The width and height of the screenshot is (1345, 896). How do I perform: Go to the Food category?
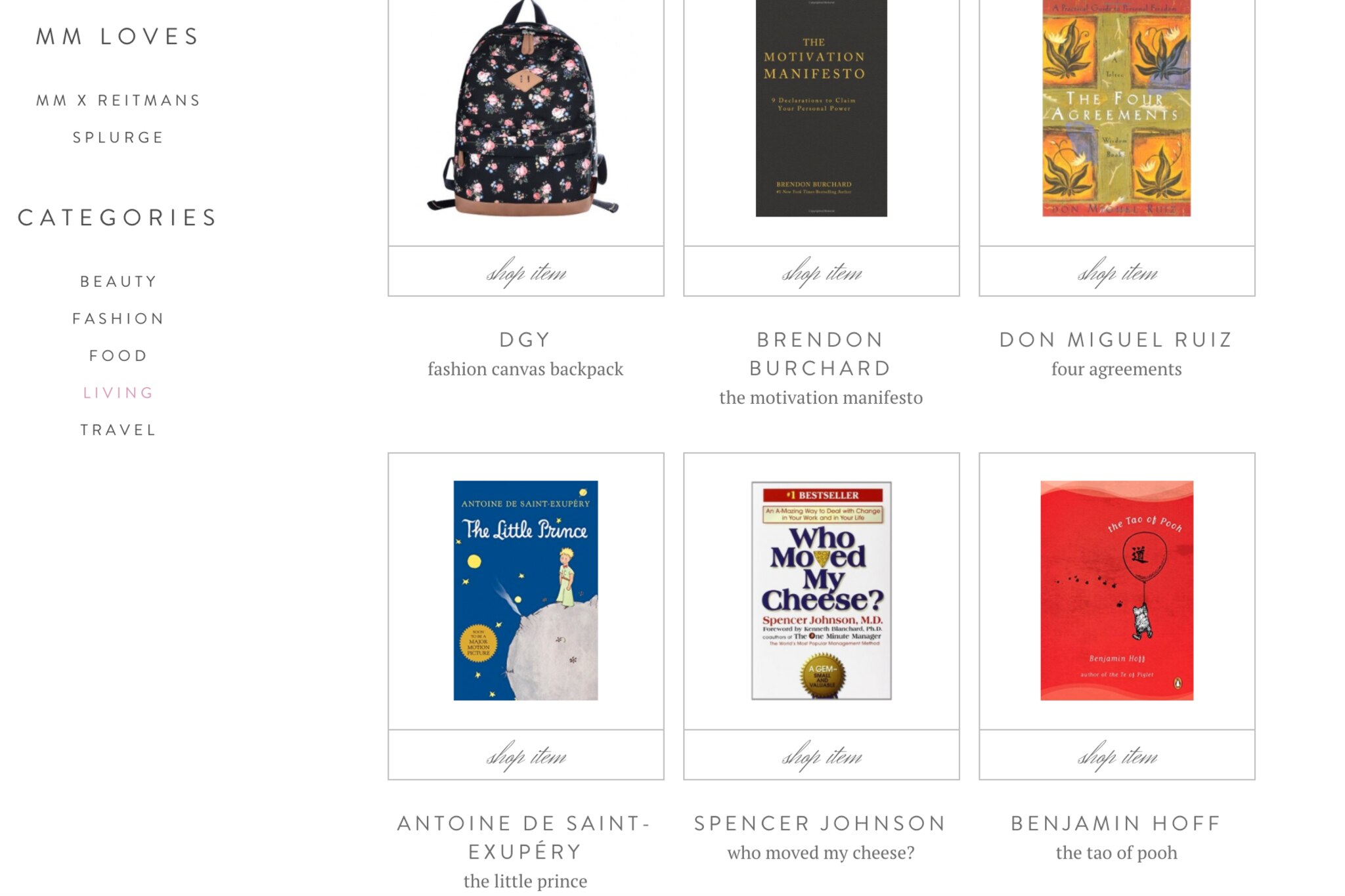pyautogui.click(x=118, y=356)
